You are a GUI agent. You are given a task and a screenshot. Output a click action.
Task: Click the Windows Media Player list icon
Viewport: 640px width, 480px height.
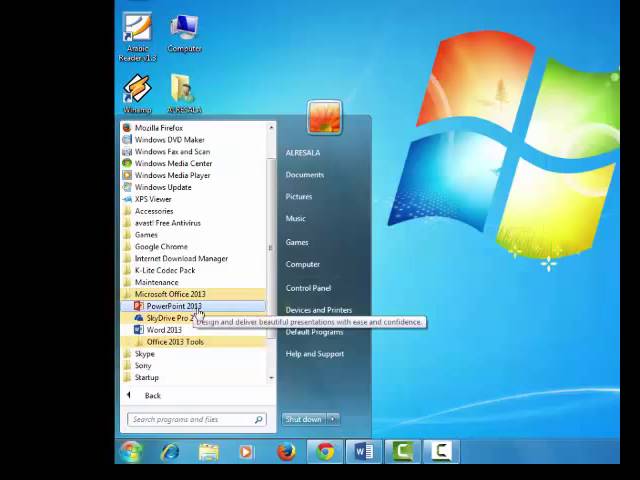click(x=127, y=175)
